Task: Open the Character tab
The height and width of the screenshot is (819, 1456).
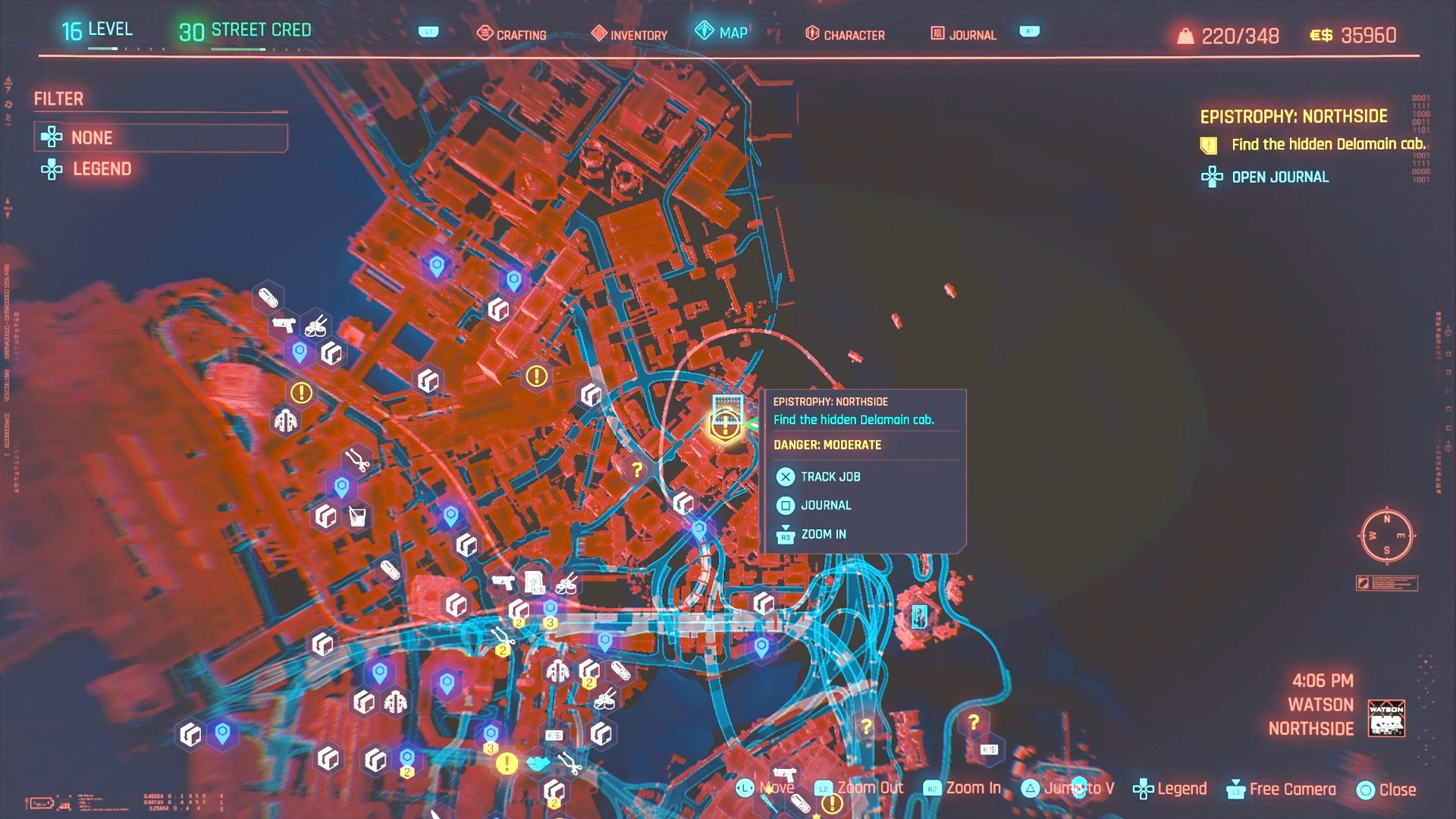Action: (845, 34)
